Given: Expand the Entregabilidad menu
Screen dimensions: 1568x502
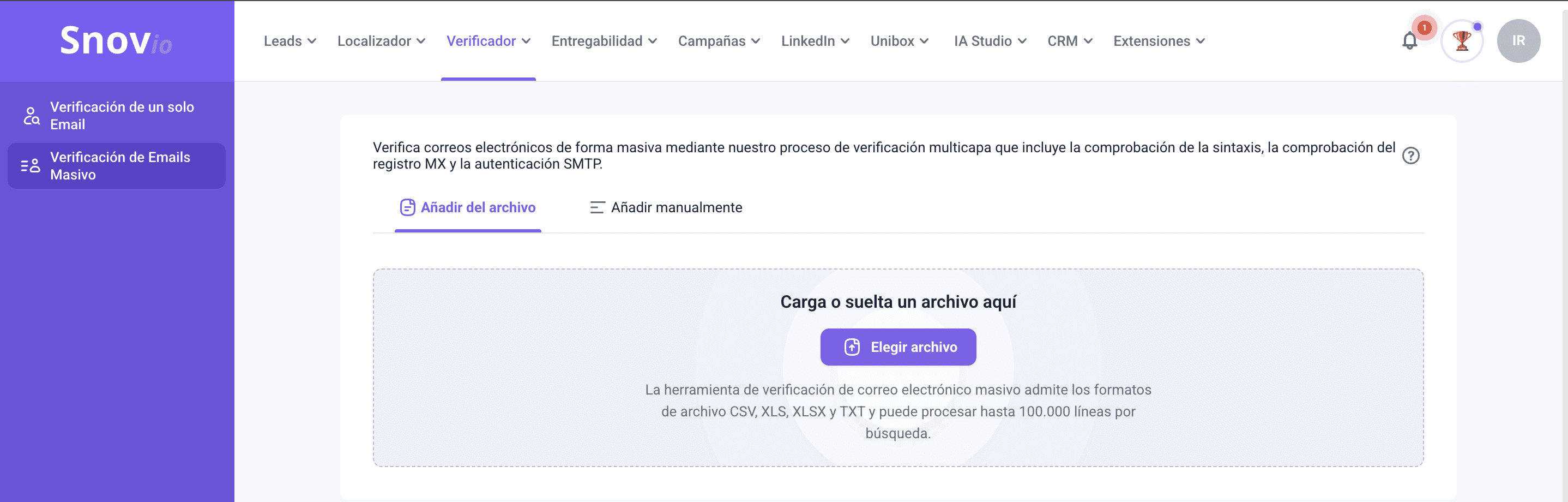Looking at the screenshot, I should (604, 41).
